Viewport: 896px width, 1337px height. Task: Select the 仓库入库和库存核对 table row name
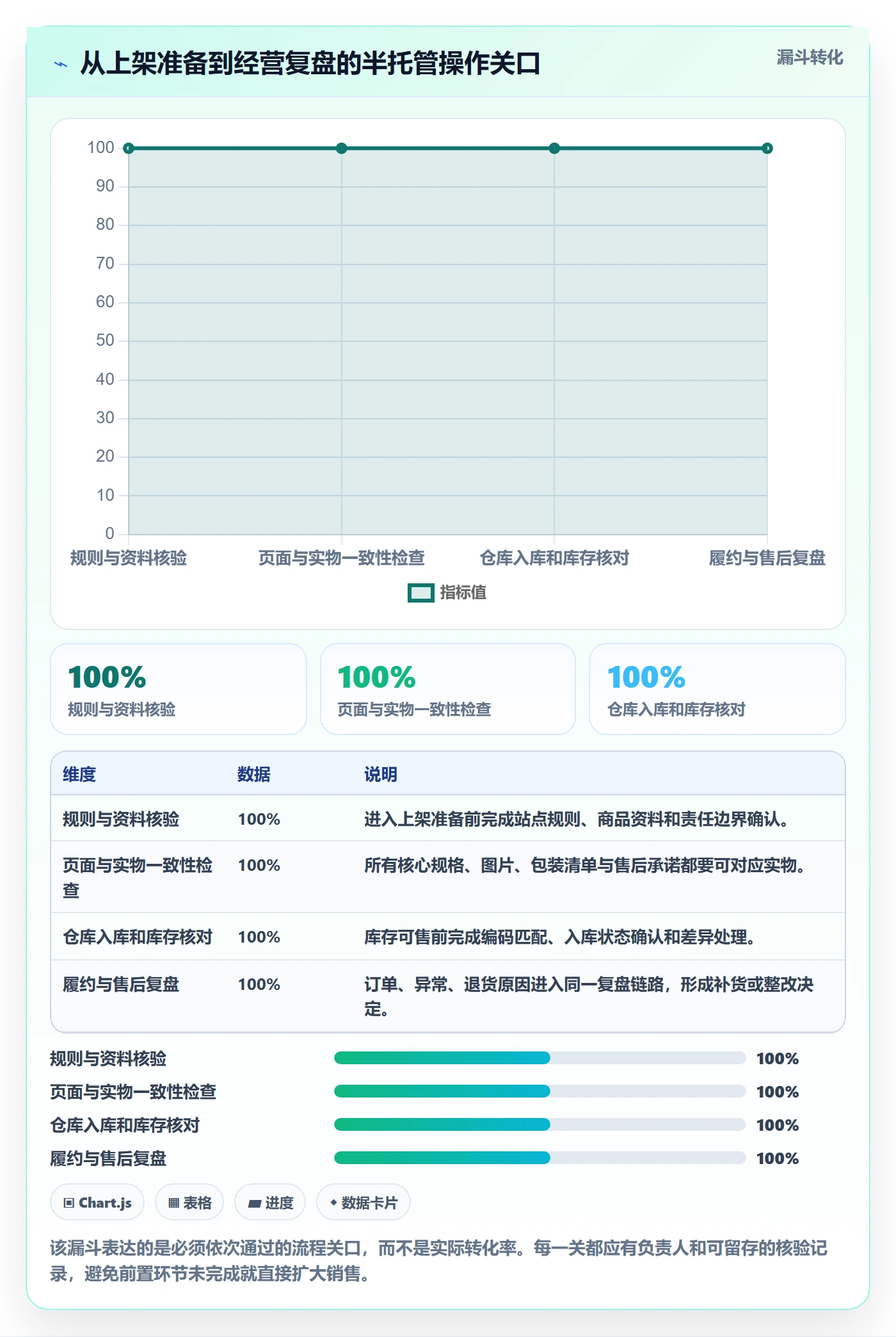pyautogui.click(x=138, y=937)
